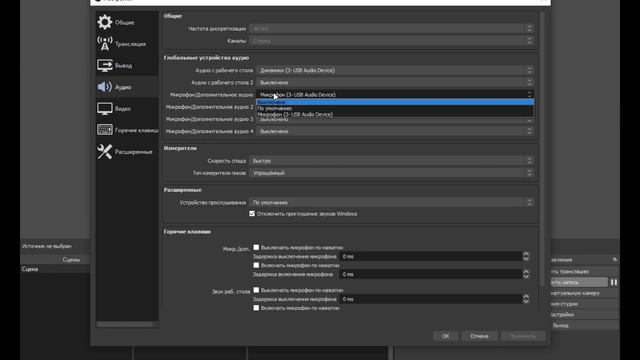Open the Частота дискретизации dropdown
Screen dimensions: 640x360
pyautogui.click(x=392, y=29)
